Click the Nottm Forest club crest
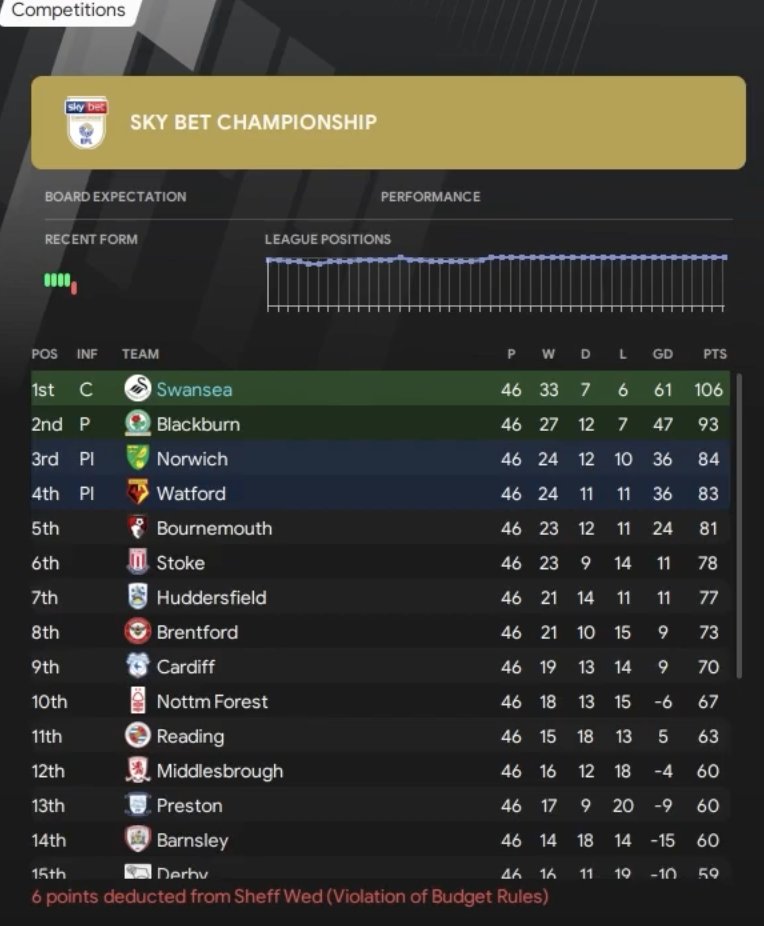 pyautogui.click(x=137, y=701)
